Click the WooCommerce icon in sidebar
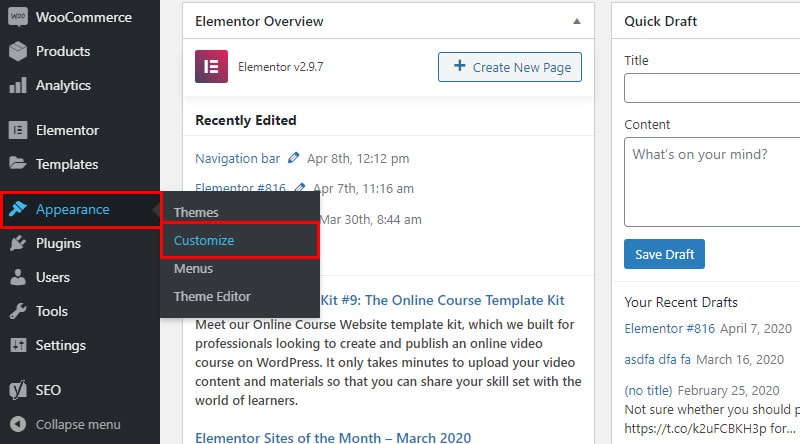800x444 pixels. click(18, 17)
